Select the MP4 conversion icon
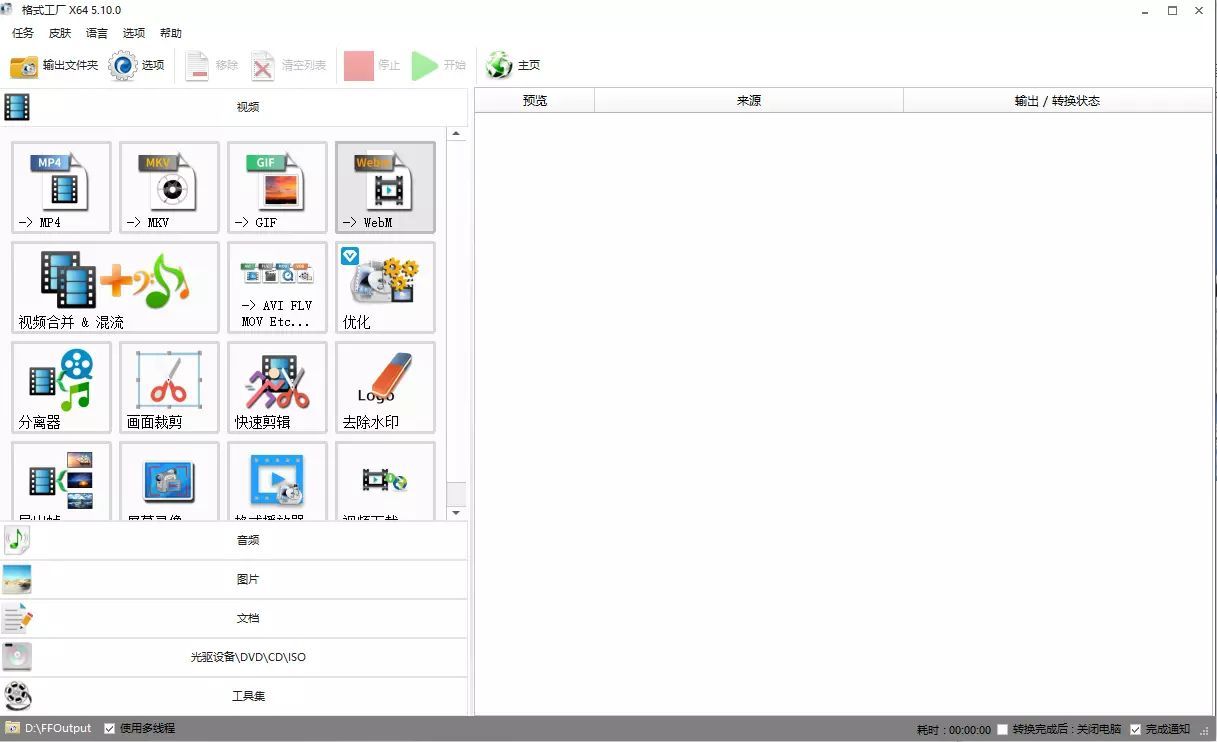This screenshot has width=1217, height=742. 61,187
